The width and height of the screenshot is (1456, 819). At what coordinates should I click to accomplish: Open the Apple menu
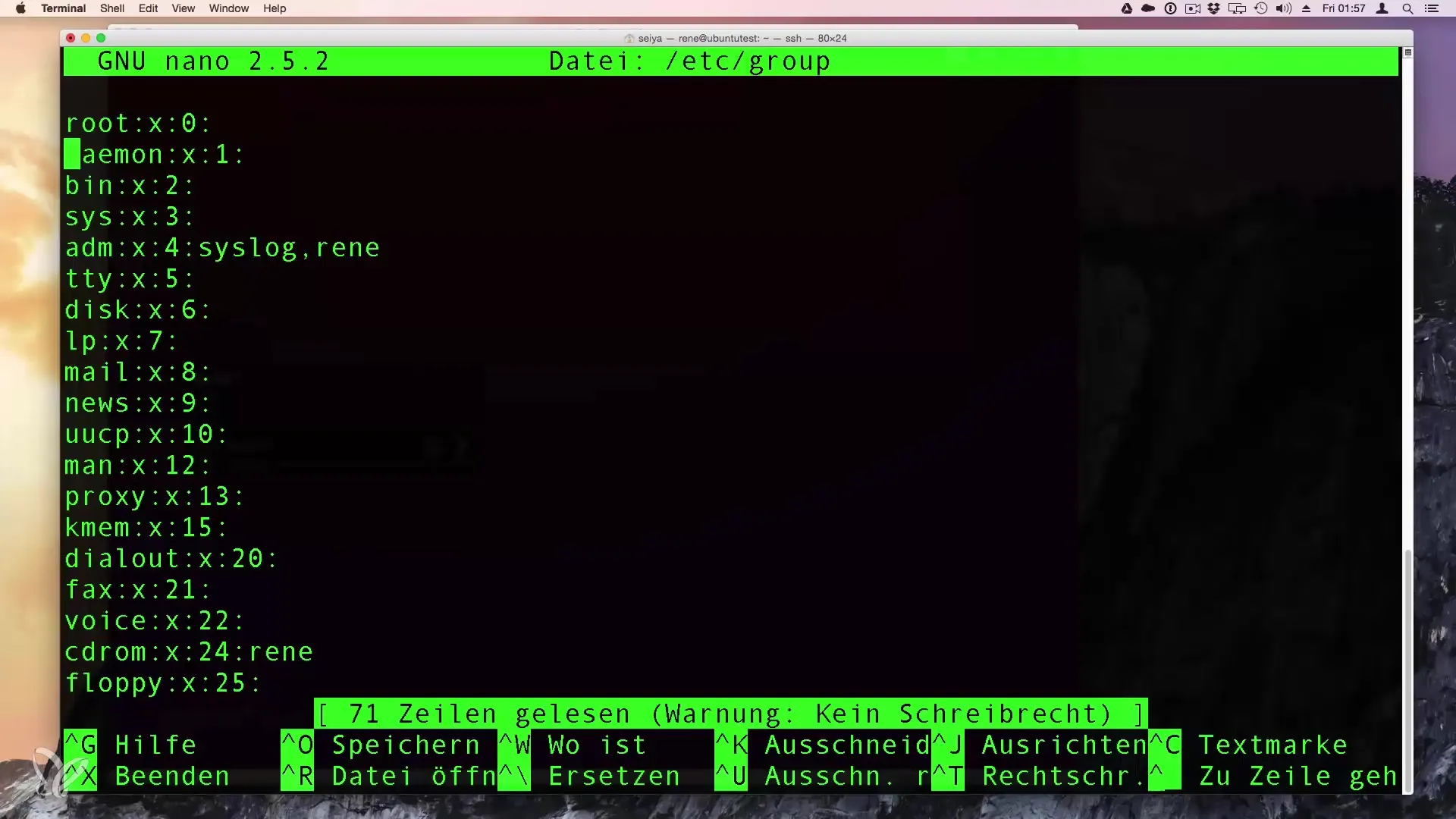(20, 8)
